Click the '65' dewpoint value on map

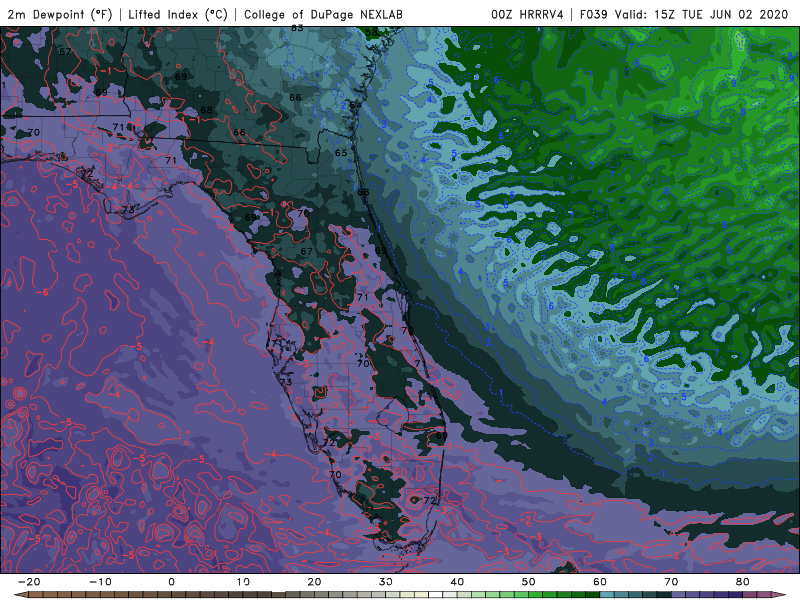point(341,153)
